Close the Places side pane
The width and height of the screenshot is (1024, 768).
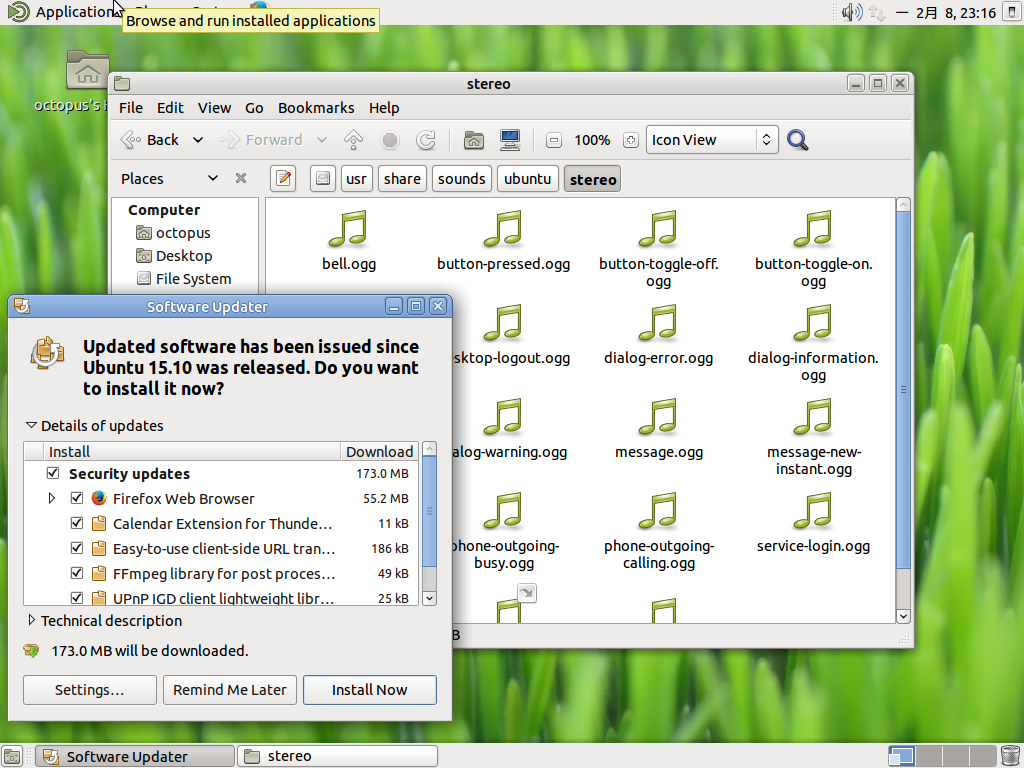coord(241,178)
